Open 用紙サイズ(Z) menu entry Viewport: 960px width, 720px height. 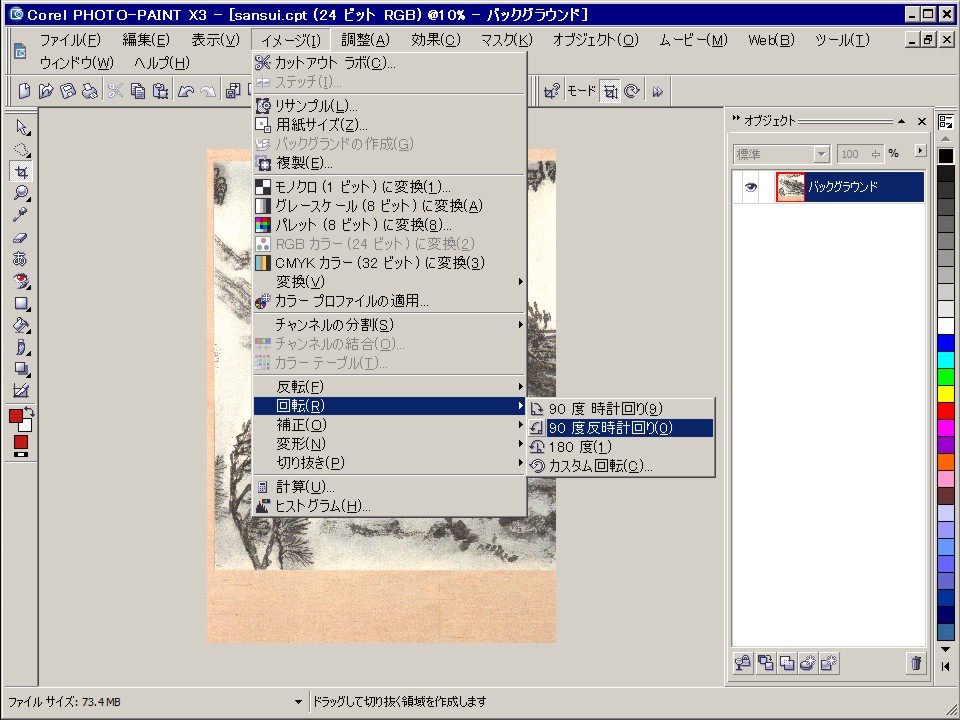pos(389,125)
